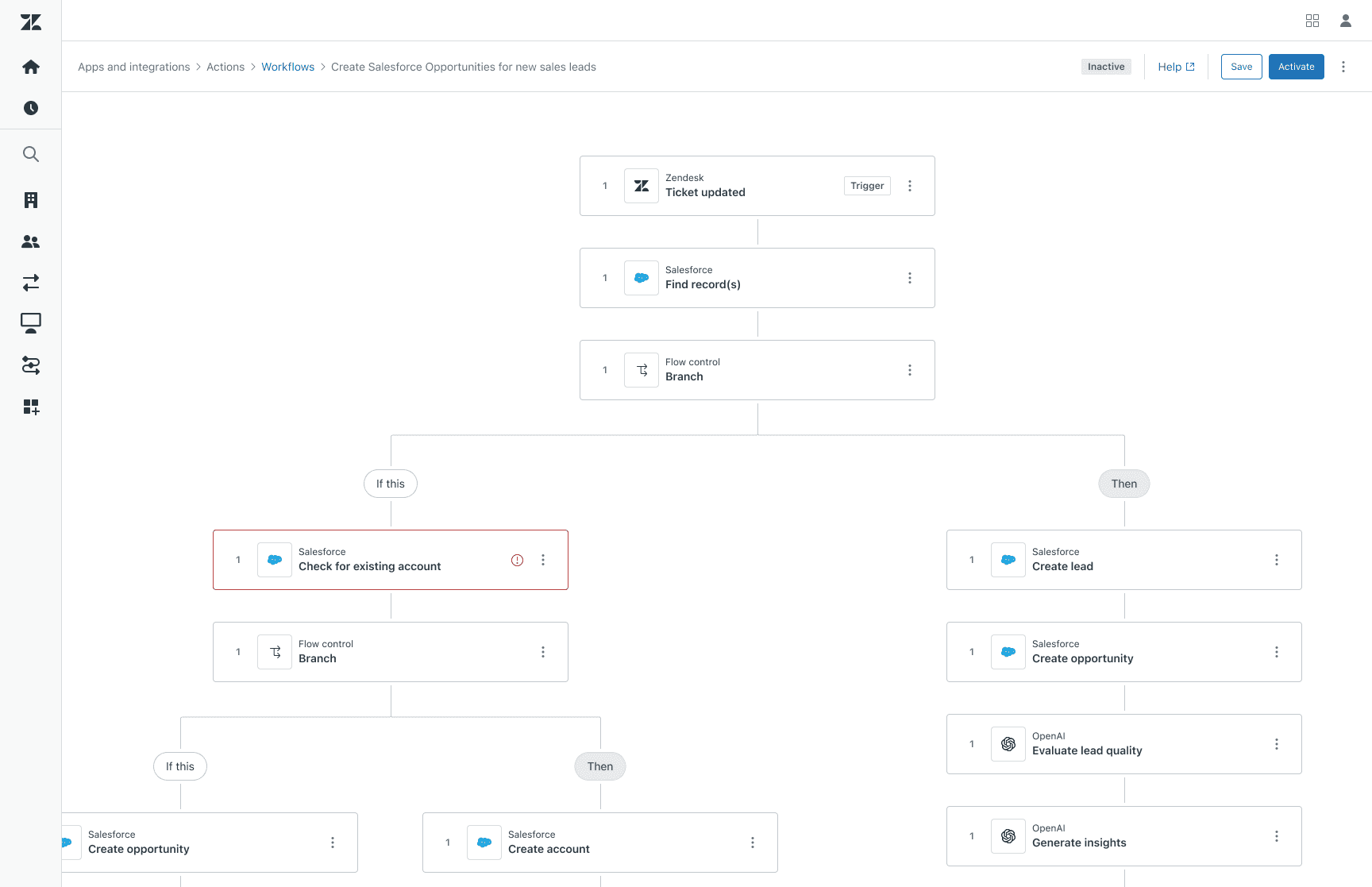The width and height of the screenshot is (1372, 887).
Task: Select the 'Create account' step title
Action: [x=549, y=849]
